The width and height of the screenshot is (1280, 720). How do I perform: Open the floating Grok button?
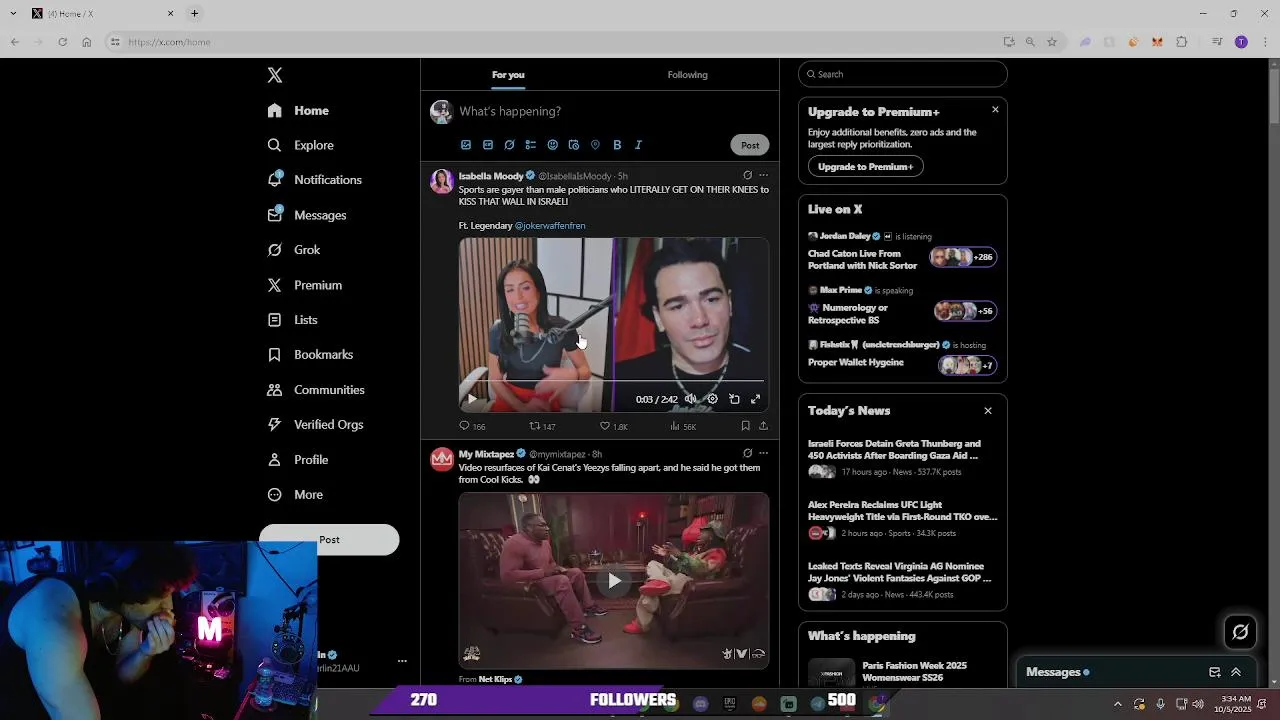point(1240,632)
